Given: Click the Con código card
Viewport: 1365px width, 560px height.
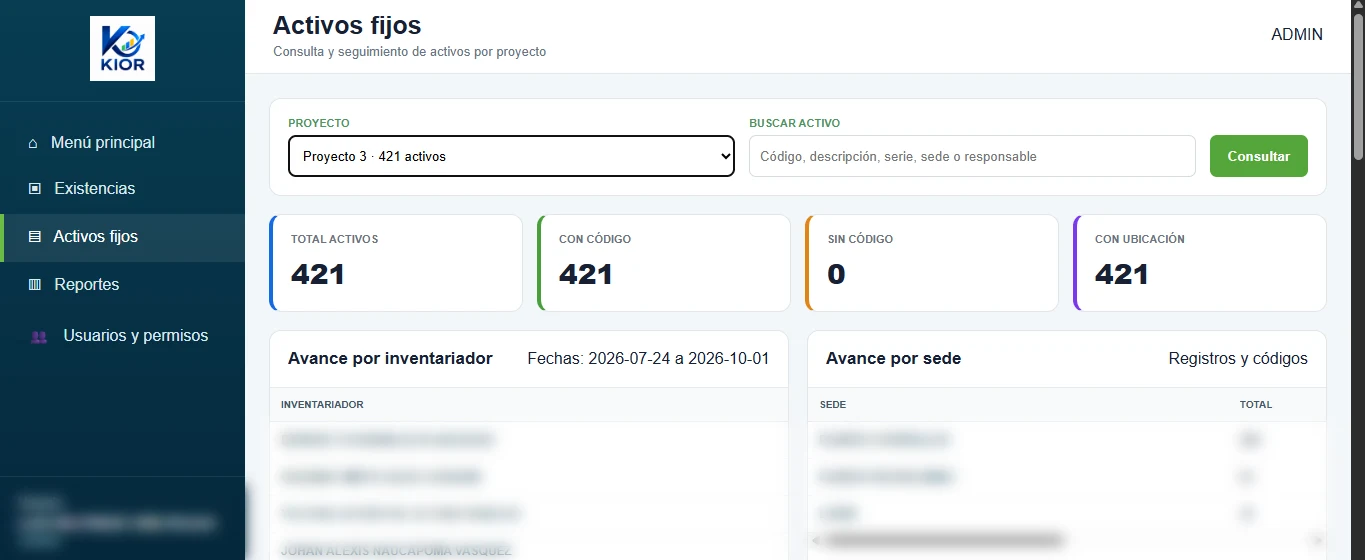Looking at the screenshot, I should click(x=664, y=263).
